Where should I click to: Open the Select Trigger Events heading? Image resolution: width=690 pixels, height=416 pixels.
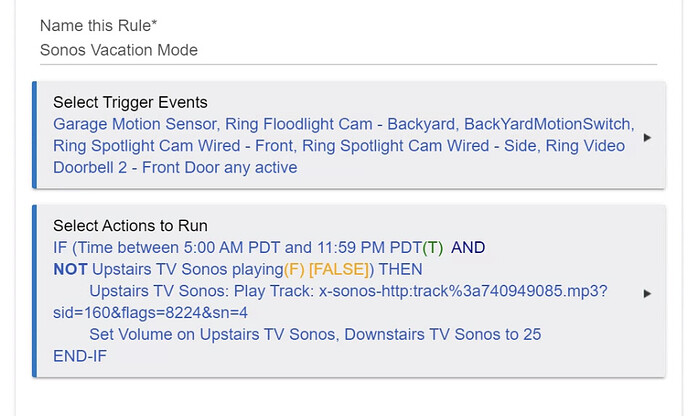[x=130, y=102]
